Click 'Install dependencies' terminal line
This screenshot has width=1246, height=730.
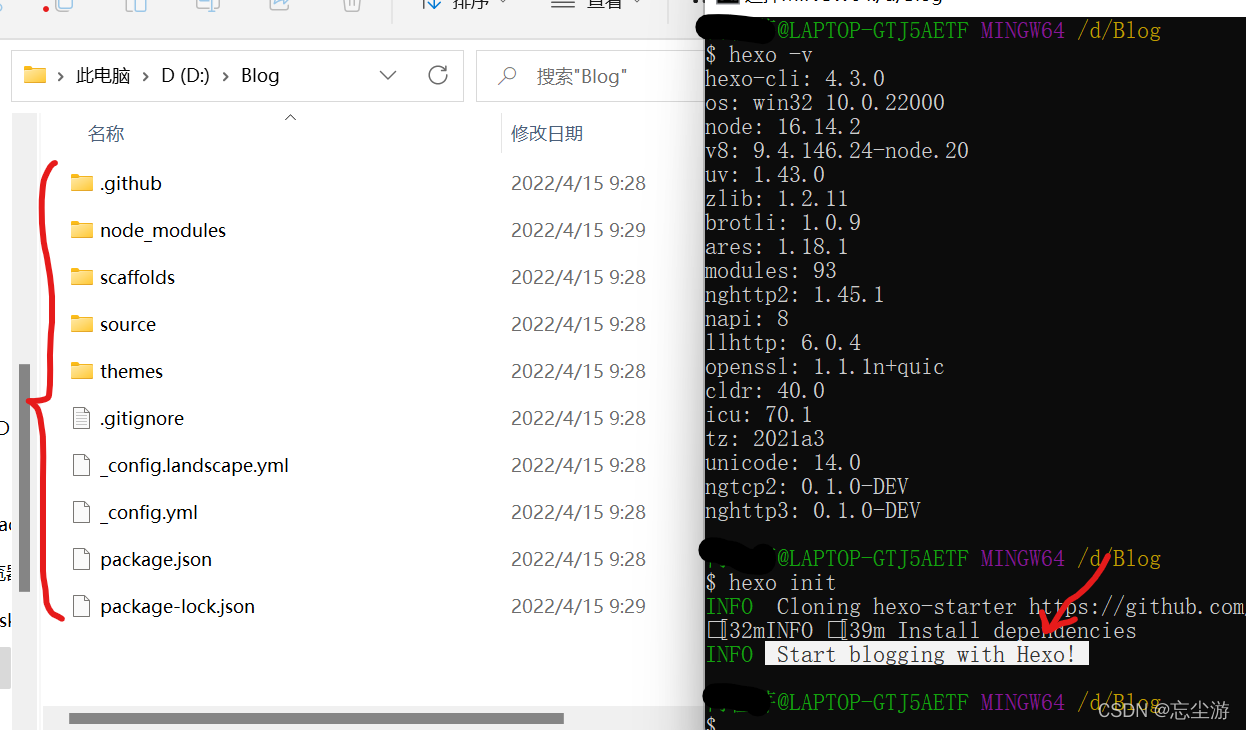click(921, 631)
